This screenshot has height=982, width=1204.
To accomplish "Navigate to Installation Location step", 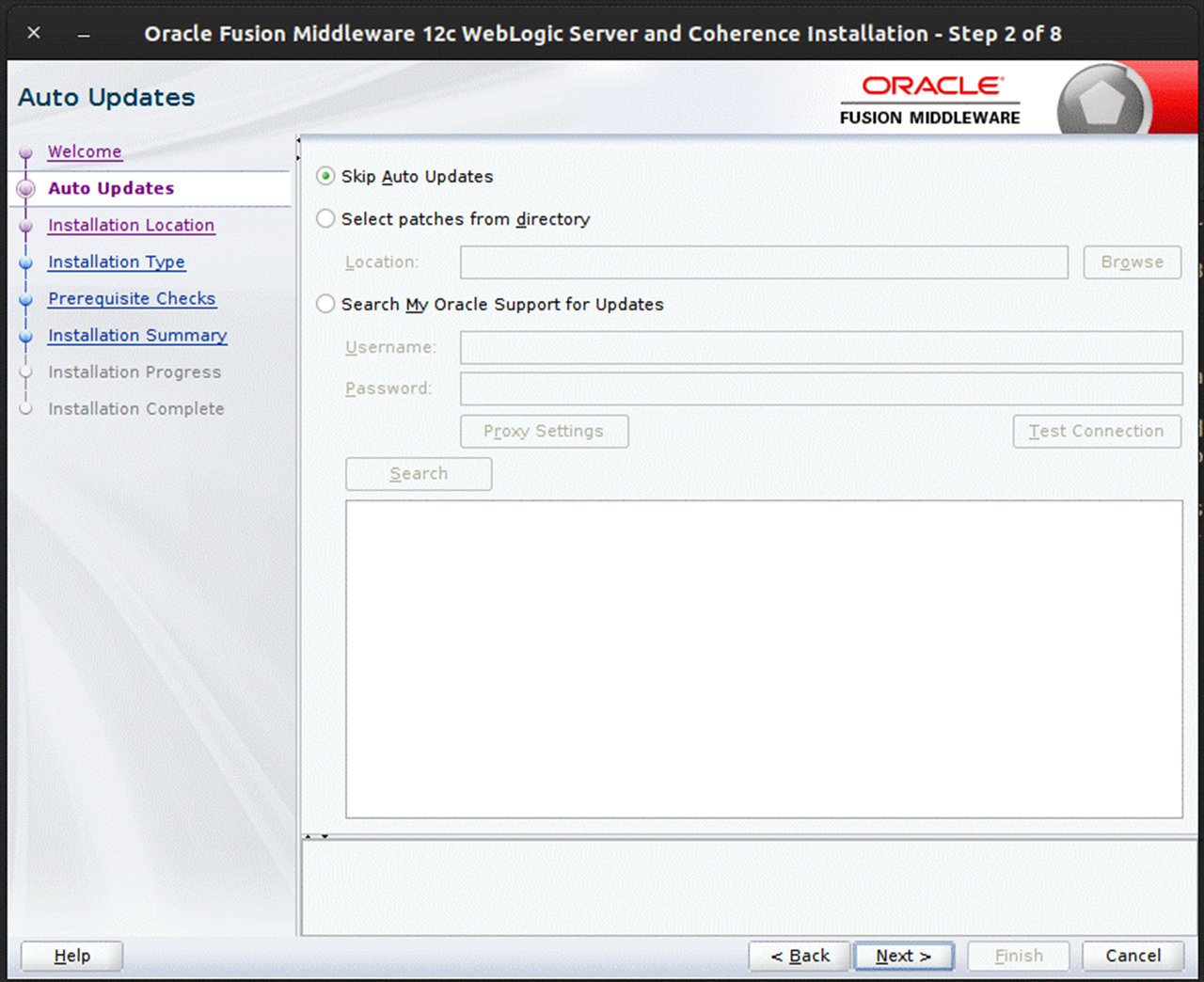I will (131, 225).
